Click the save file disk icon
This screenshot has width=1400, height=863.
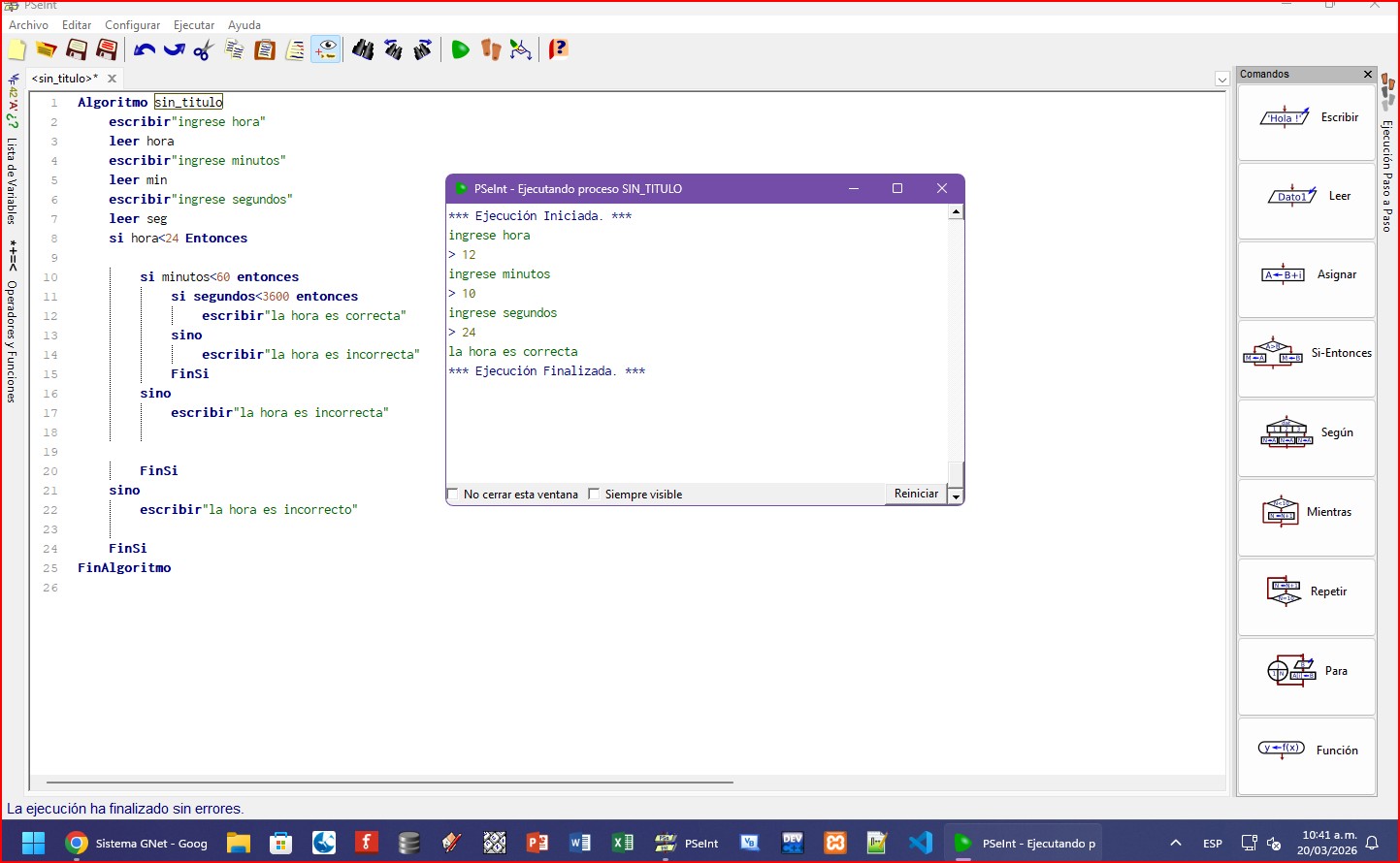tap(77, 49)
